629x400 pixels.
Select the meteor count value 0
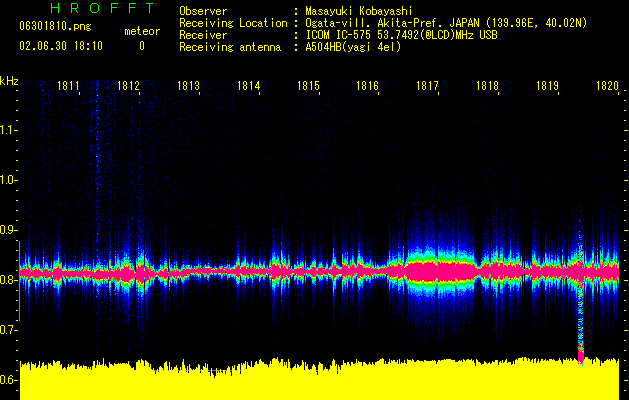click(141, 46)
